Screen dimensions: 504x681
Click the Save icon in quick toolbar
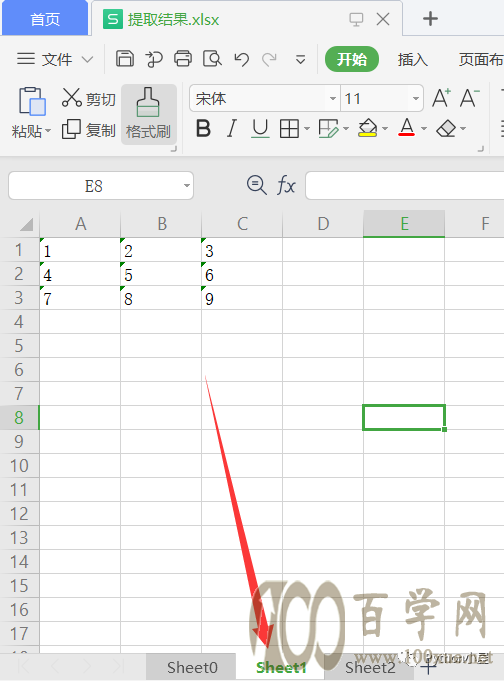(125, 59)
